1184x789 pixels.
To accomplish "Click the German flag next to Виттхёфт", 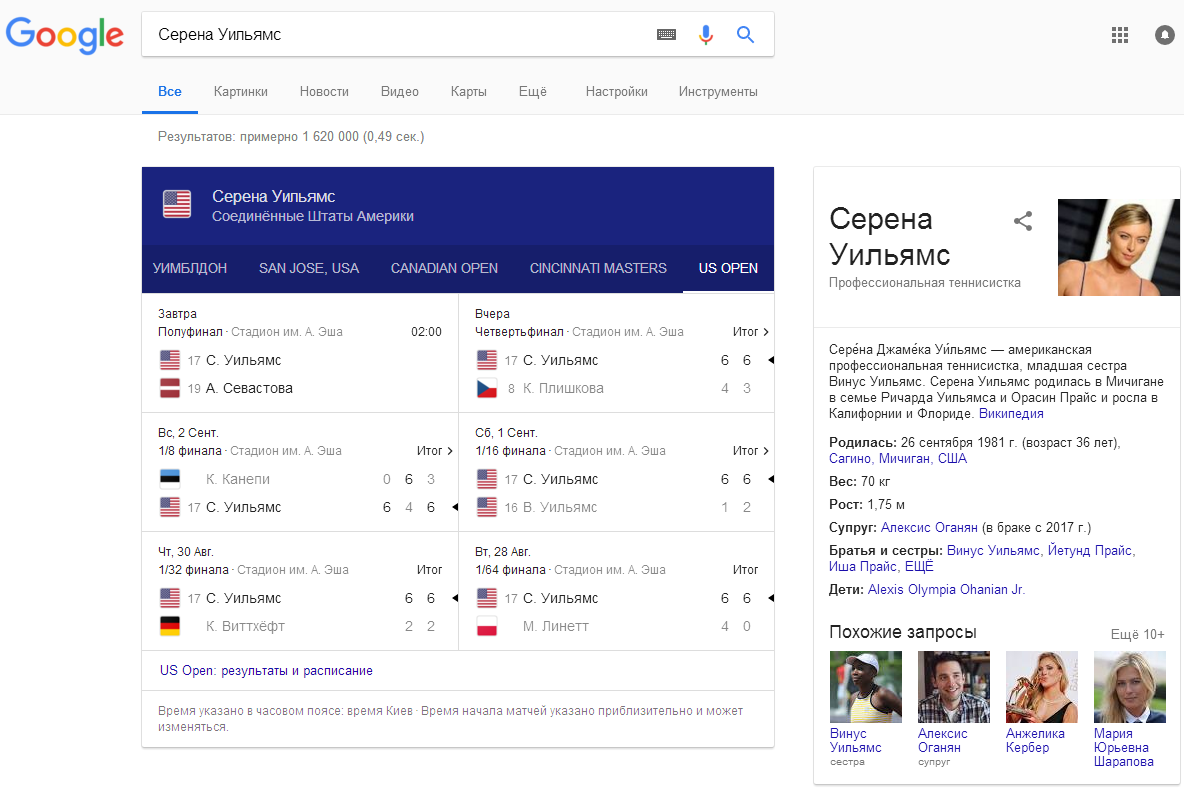I will click(x=170, y=626).
